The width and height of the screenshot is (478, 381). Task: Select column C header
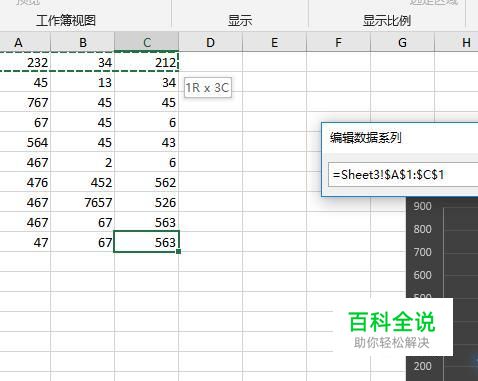(x=147, y=42)
